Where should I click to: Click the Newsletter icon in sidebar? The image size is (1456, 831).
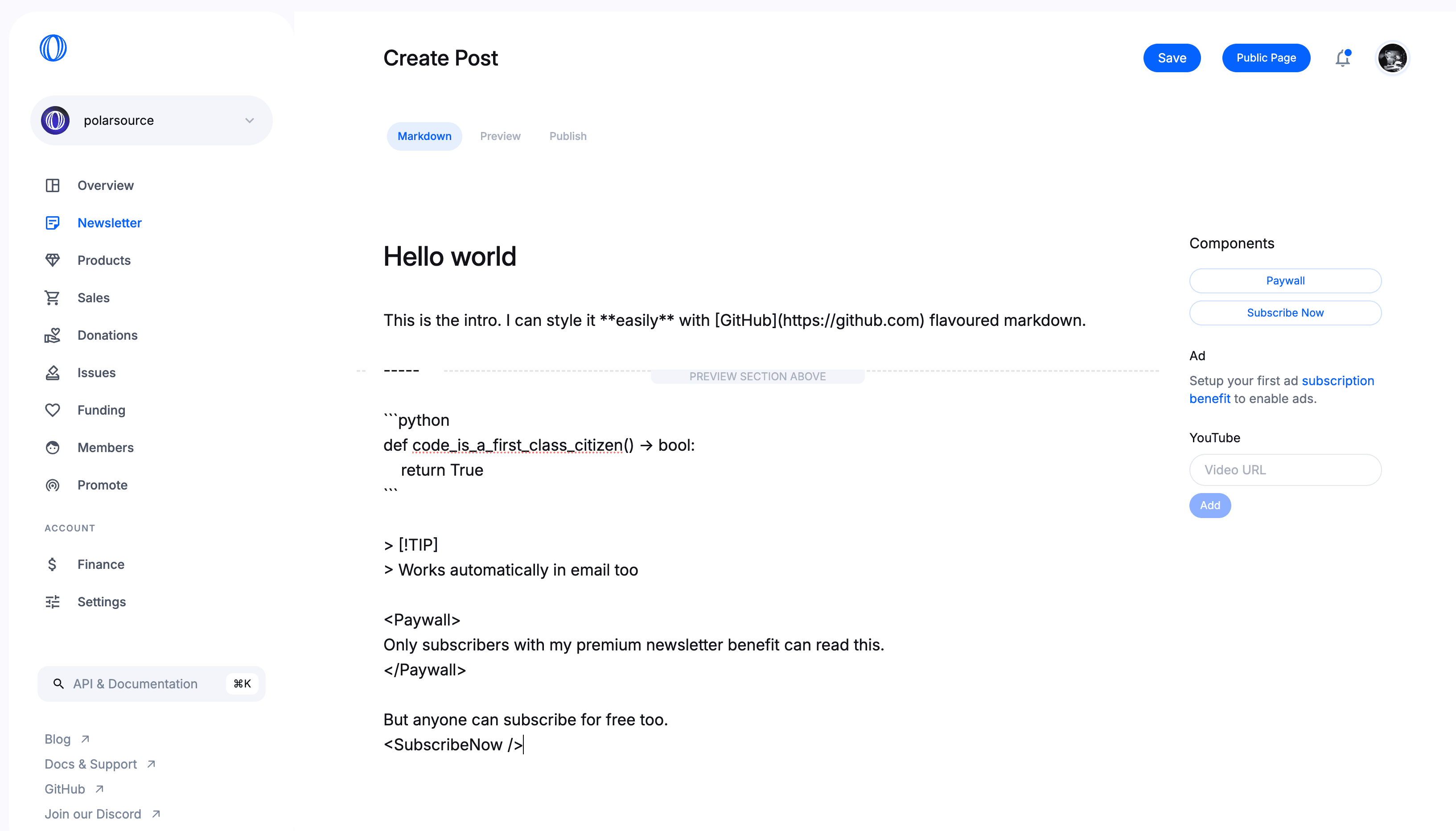53,222
